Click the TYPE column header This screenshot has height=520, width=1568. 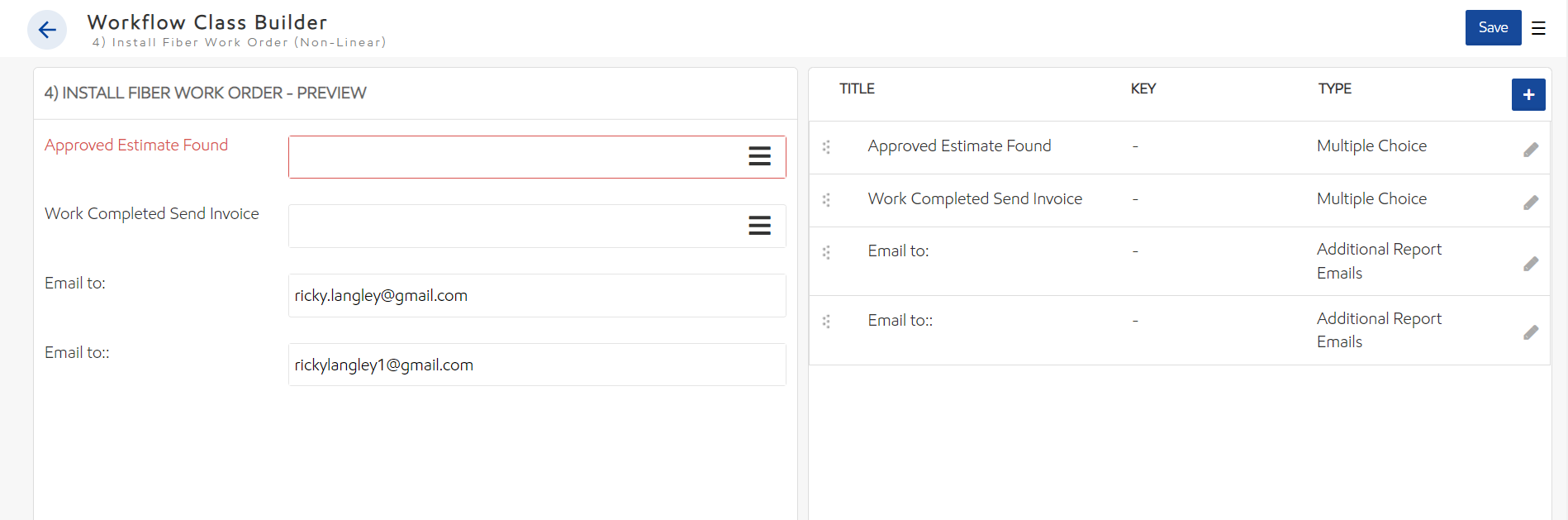pyautogui.click(x=1334, y=88)
